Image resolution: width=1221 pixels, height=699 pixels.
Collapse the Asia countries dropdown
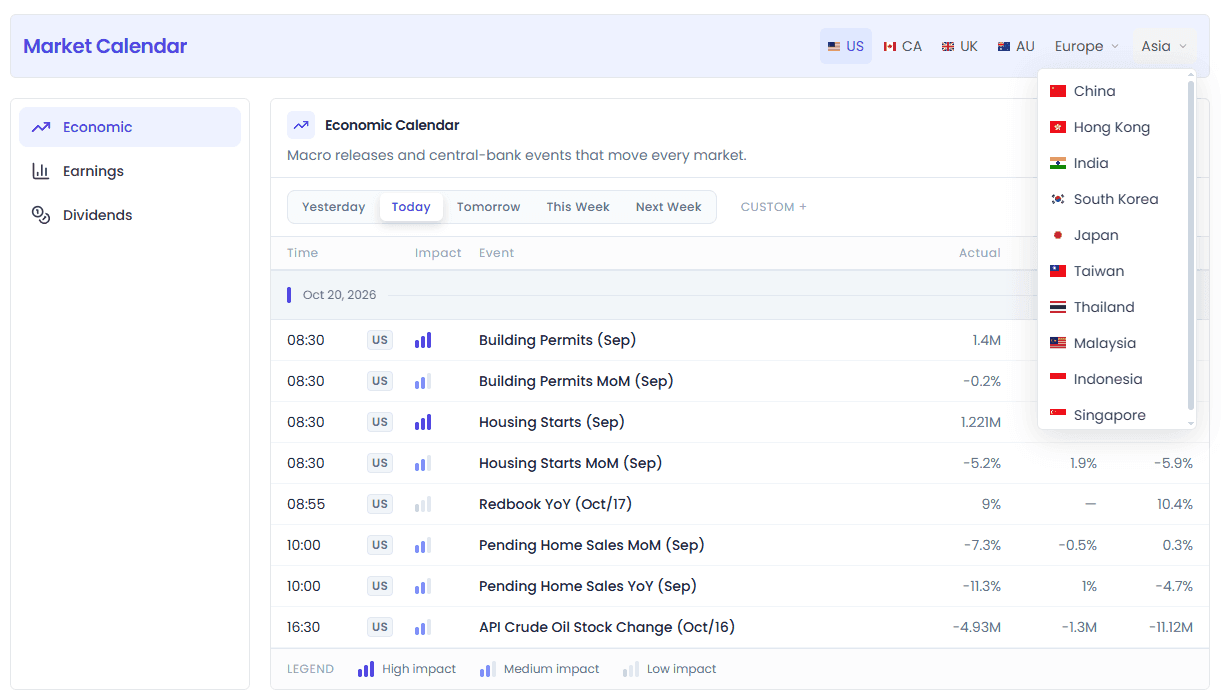[x=1165, y=46]
